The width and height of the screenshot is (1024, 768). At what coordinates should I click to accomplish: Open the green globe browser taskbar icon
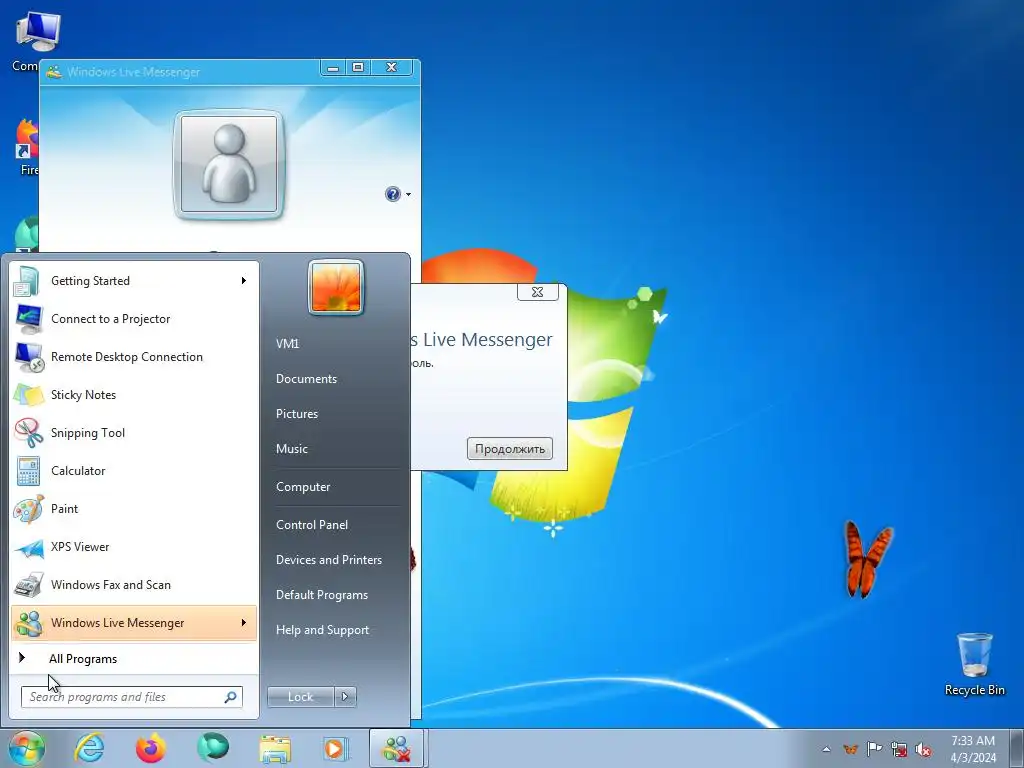click(x=213, y=748)
